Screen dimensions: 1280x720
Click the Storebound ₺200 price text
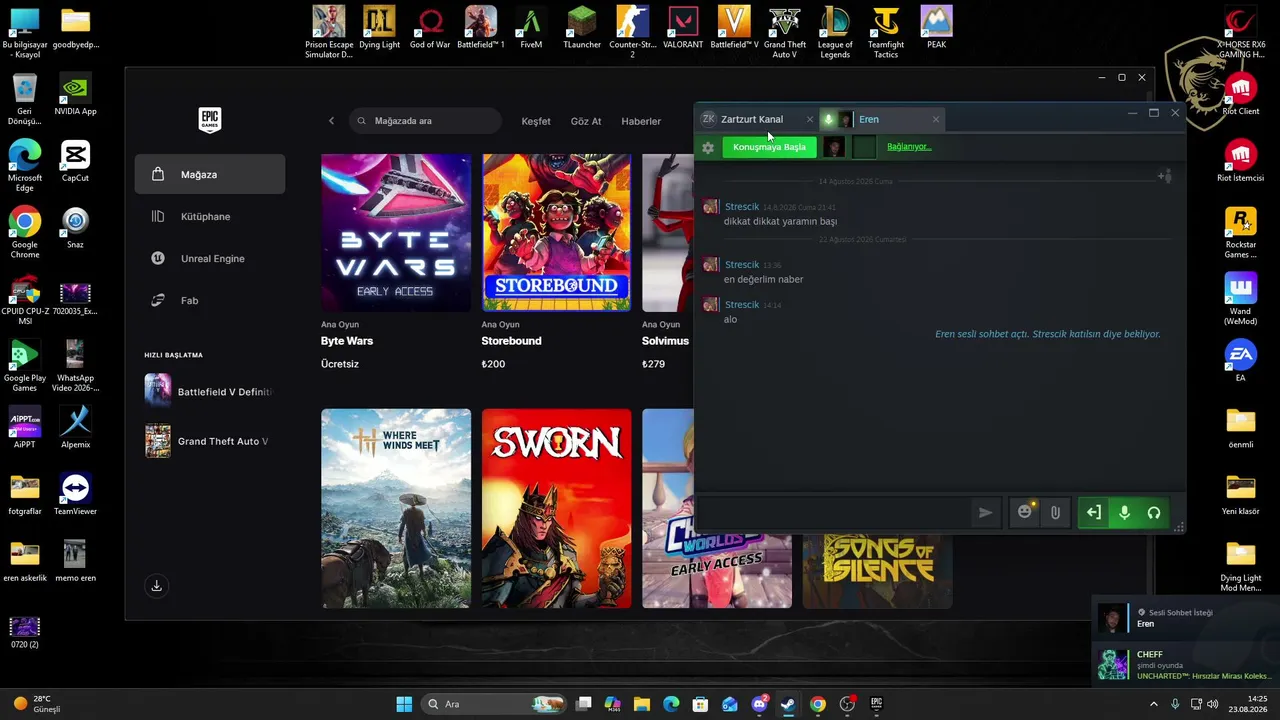point(493,364)
